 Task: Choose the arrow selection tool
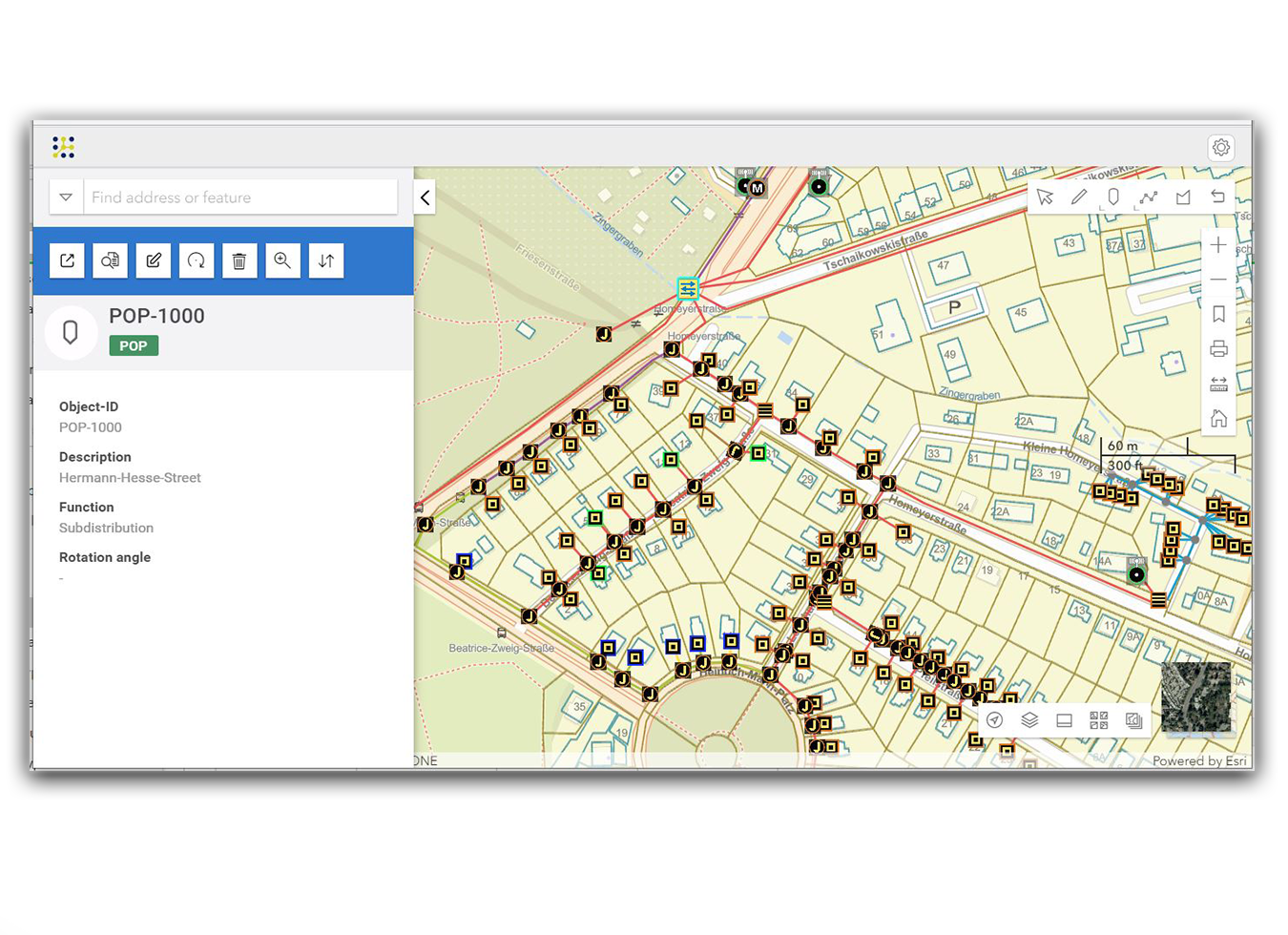click(1045, 197)
